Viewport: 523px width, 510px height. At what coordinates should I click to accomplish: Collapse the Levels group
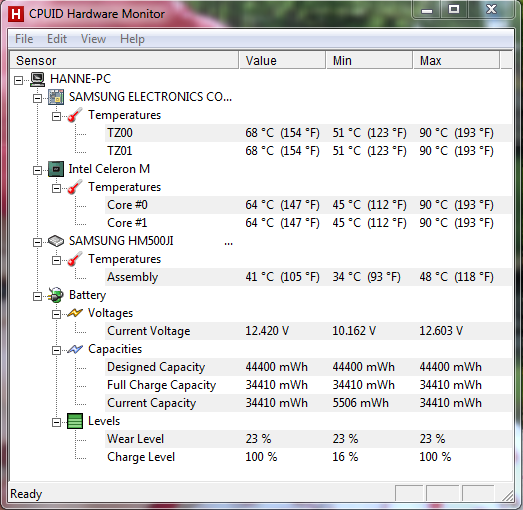tap(56, 423)
